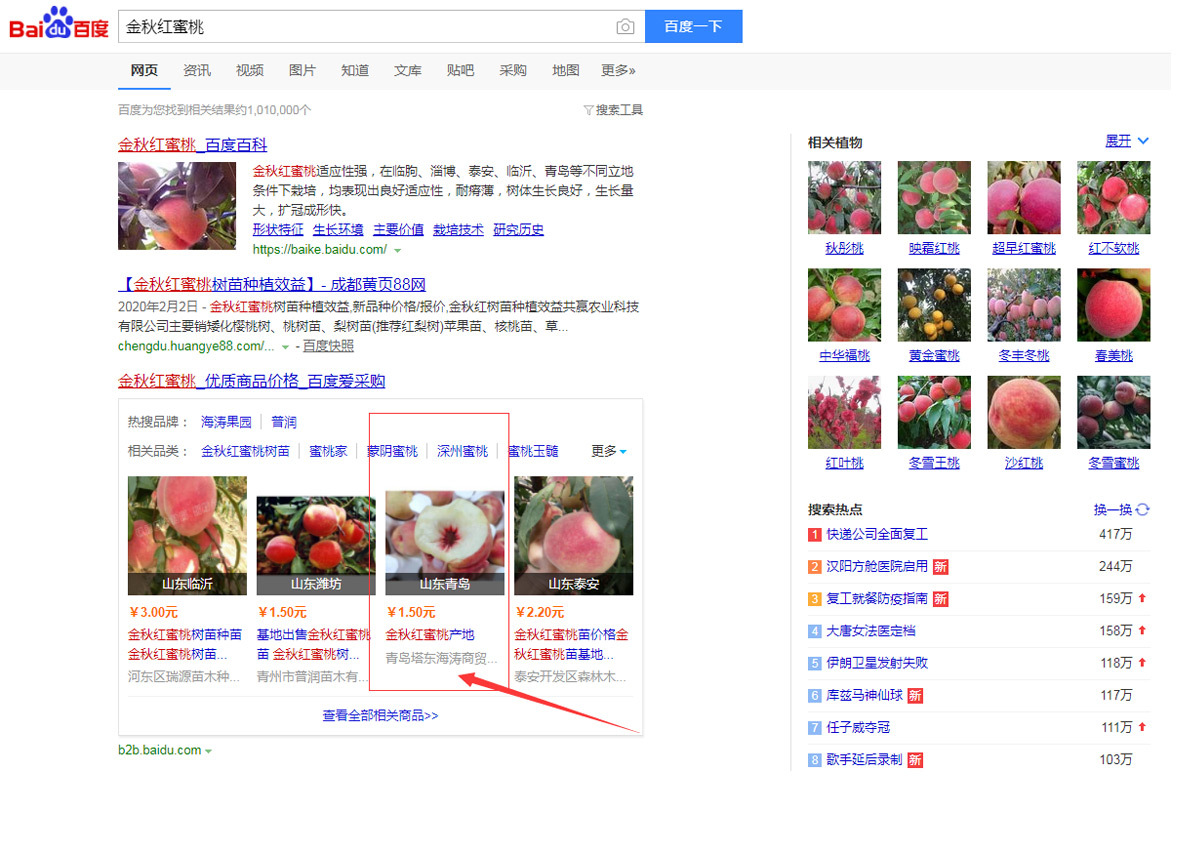Select the 金秋红蜜桃树苗 category
Viewport: 1200px width, 844px height.
click(245, 451)
